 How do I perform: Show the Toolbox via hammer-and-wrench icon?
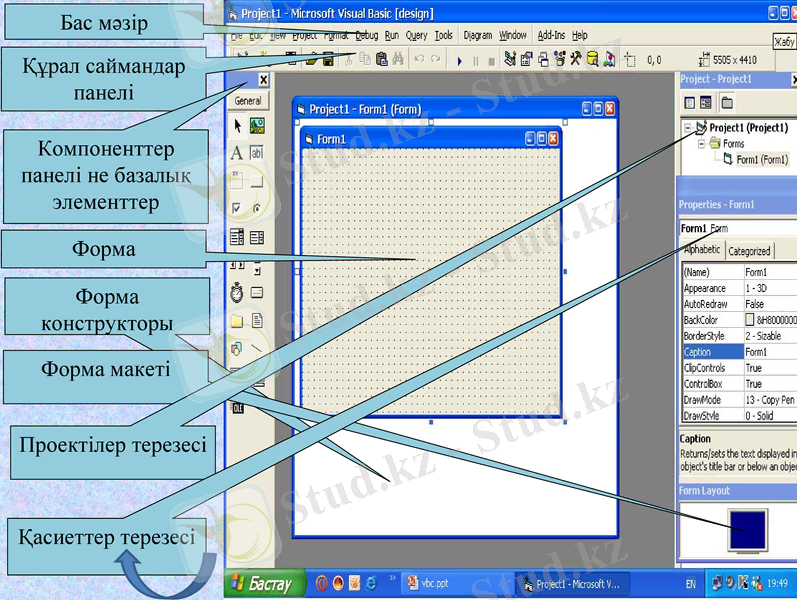click(575, 59)
